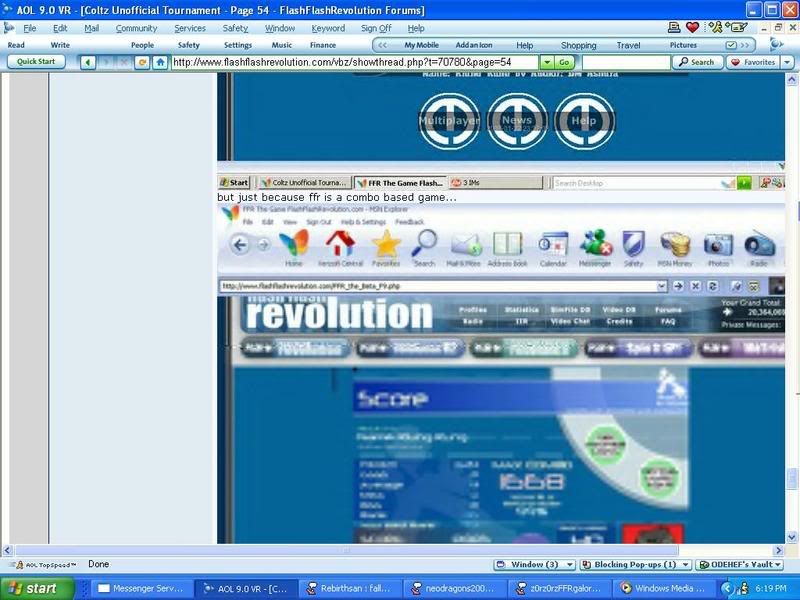Image resolution: width=800 pixels, height=600 pixels.
Task: Click the AOL logo in the menu bar
Action: point(8,28)
